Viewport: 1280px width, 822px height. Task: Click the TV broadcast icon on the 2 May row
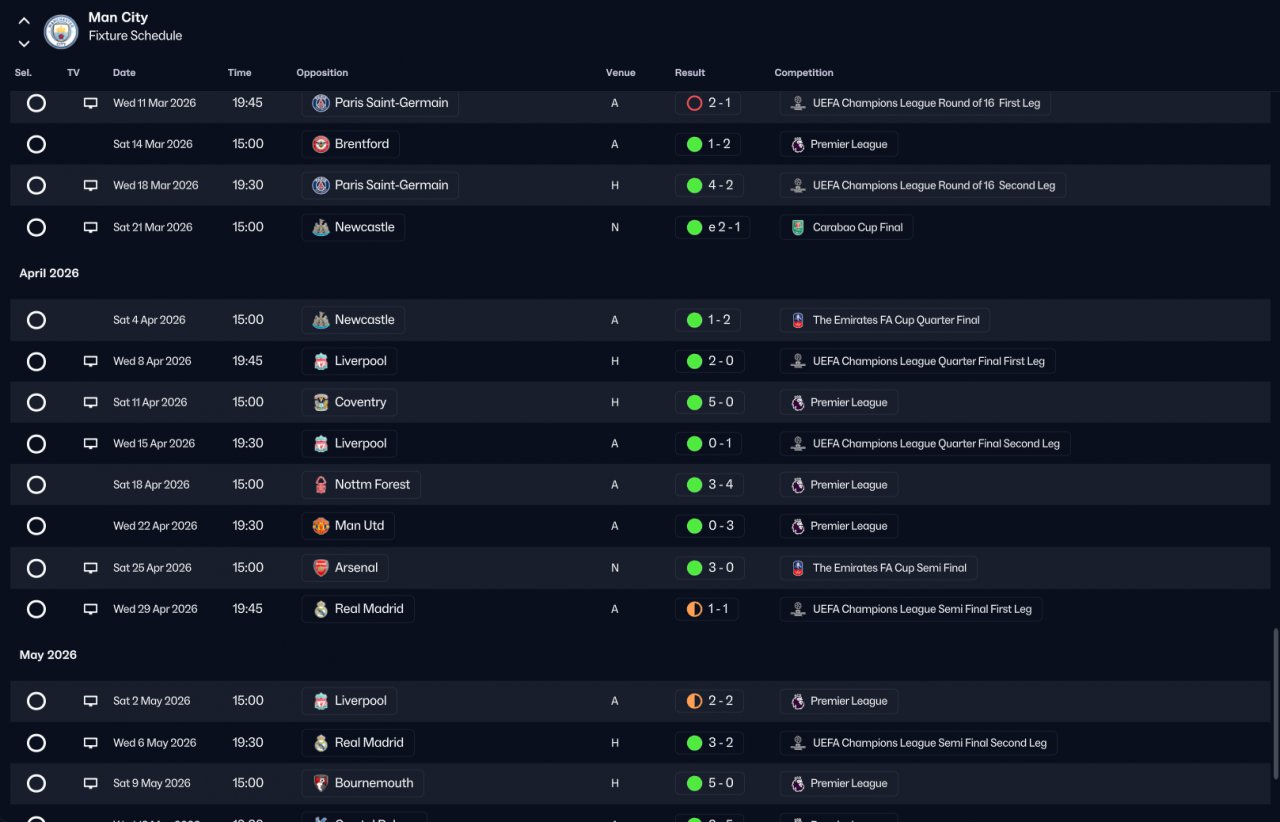[x=90, y=701]
